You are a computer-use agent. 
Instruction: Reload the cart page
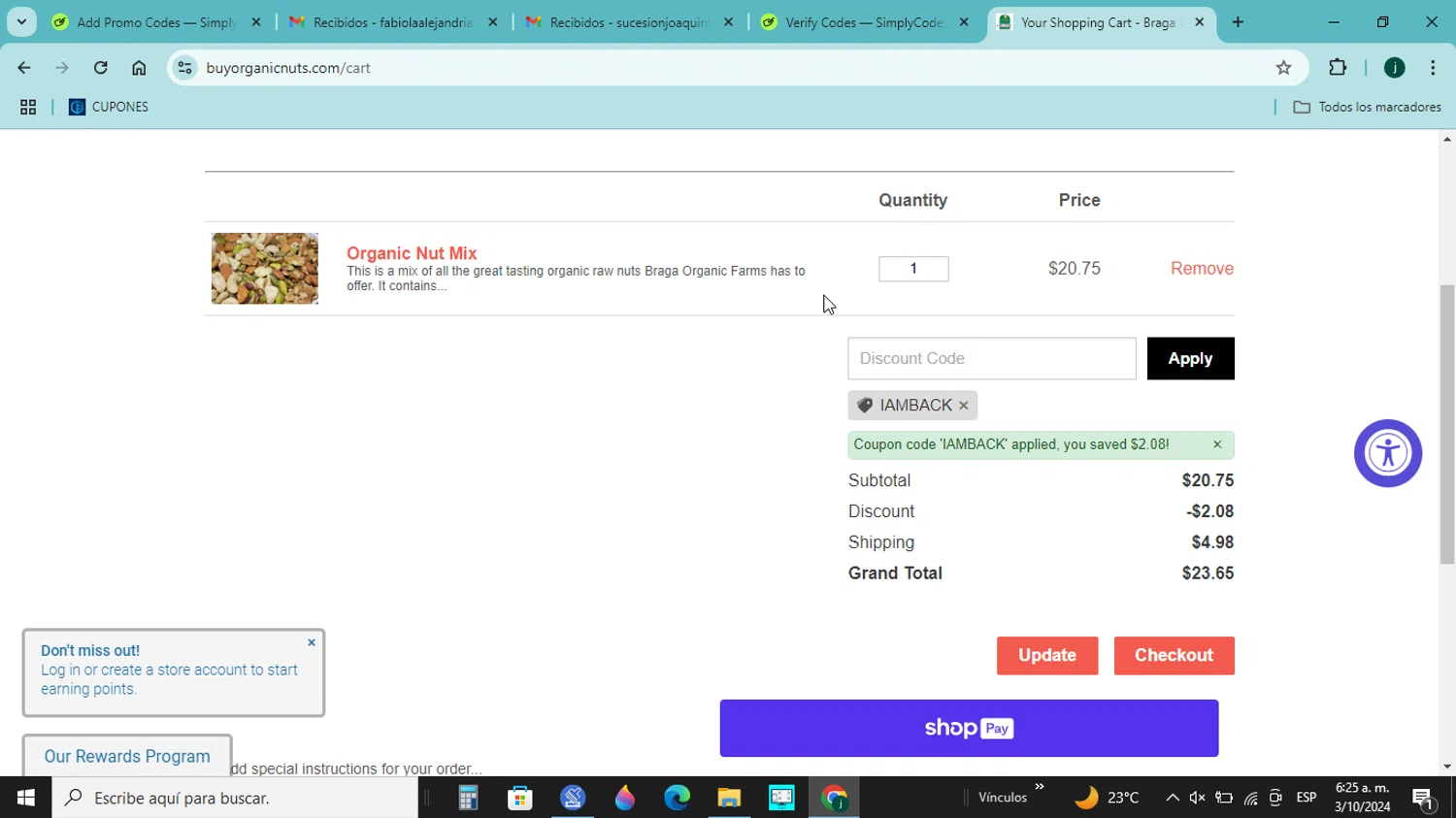click(x=101, y=68)
